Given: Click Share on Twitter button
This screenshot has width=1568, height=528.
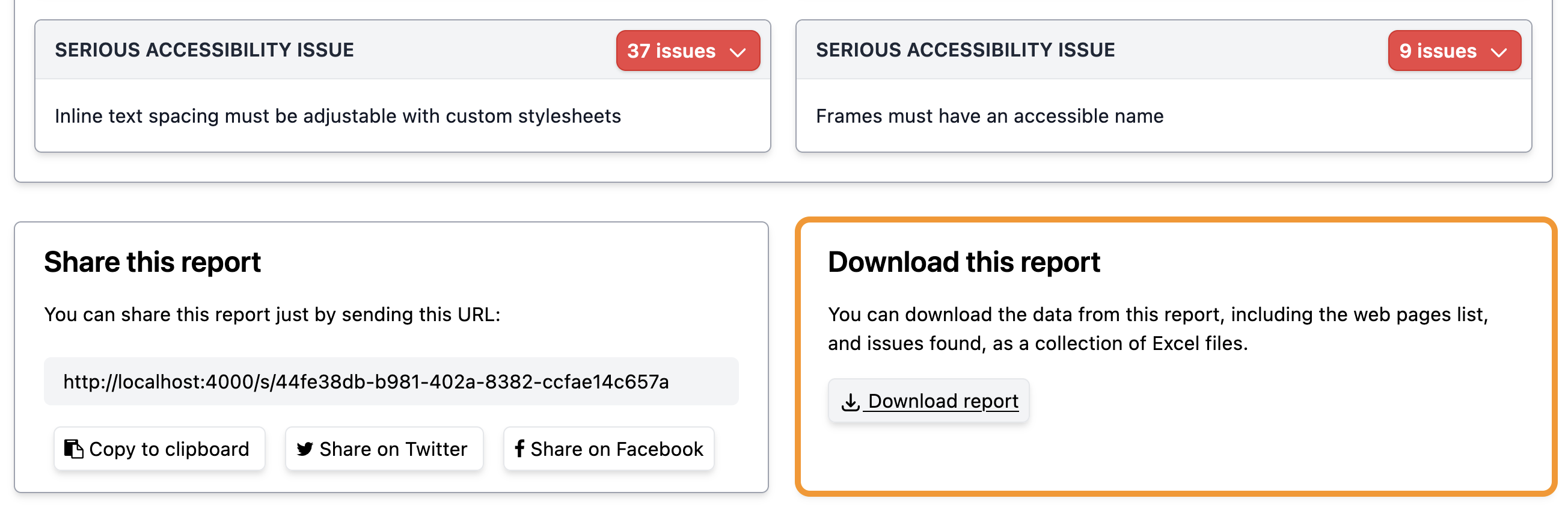Looking at the screenshot, I should tap(384, 449).
